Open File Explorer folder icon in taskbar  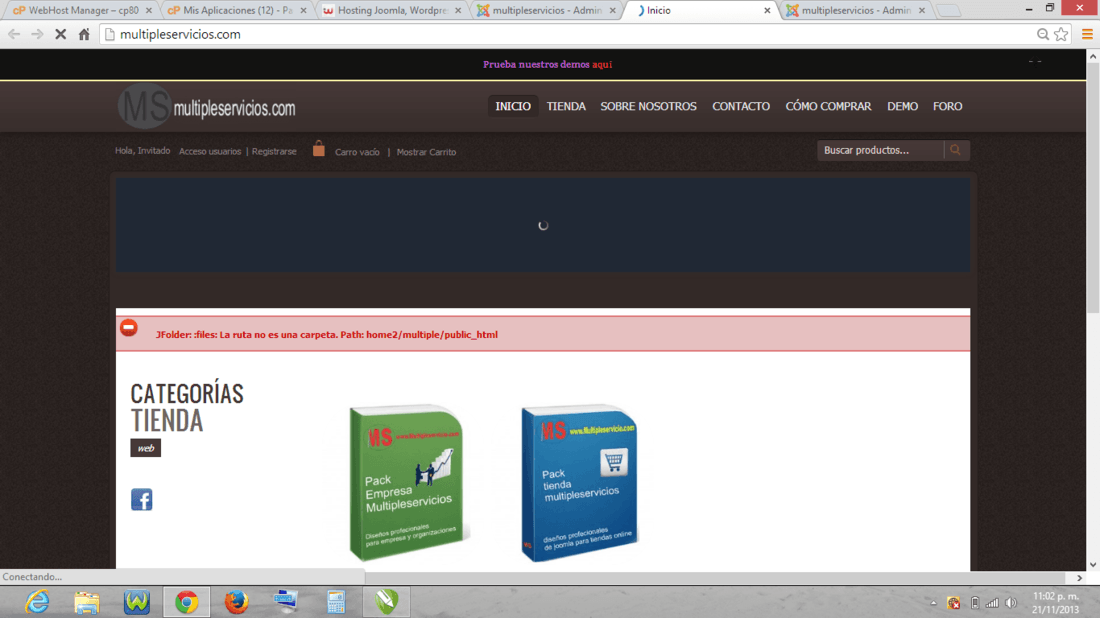tap(87, 602)
